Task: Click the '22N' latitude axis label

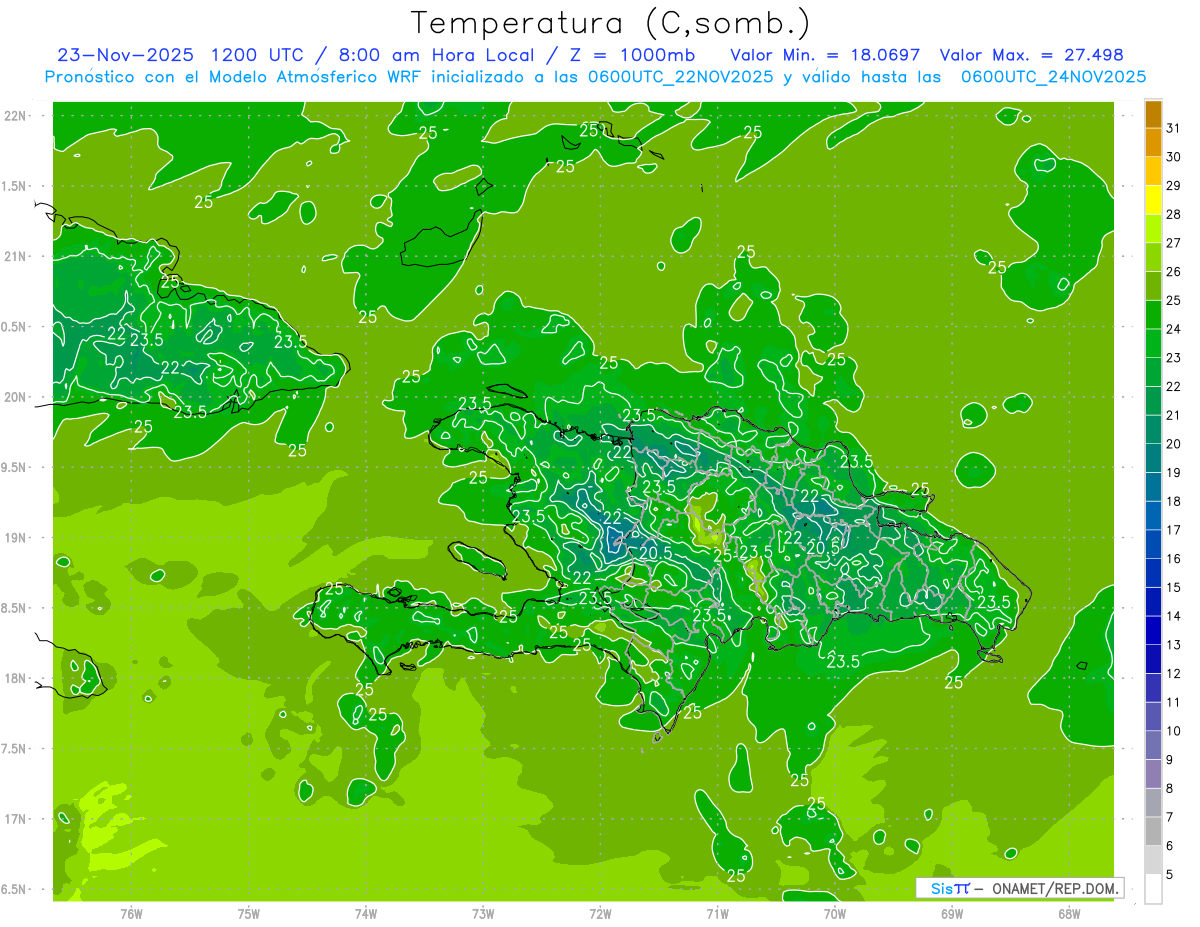Action: pyautogui.click(x=15, y=116)
